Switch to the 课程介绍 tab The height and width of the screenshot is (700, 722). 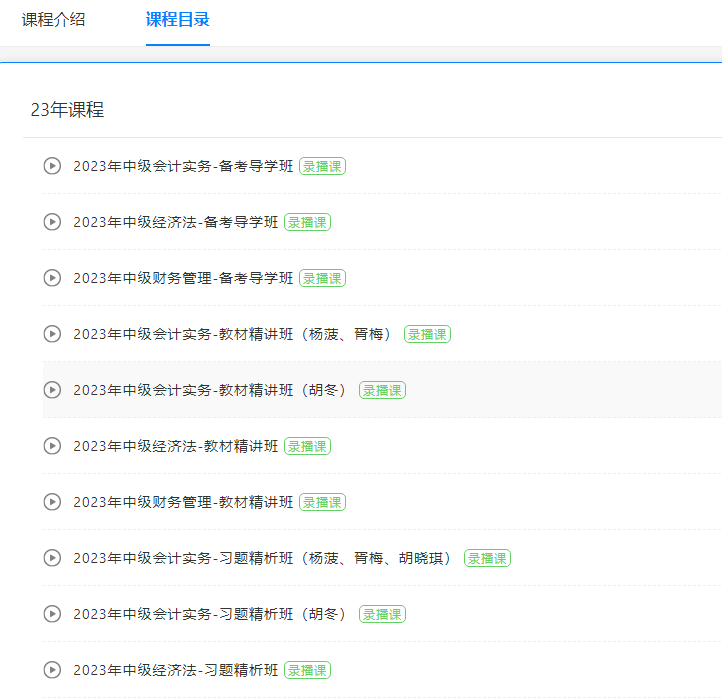click(x=53, y=20)
